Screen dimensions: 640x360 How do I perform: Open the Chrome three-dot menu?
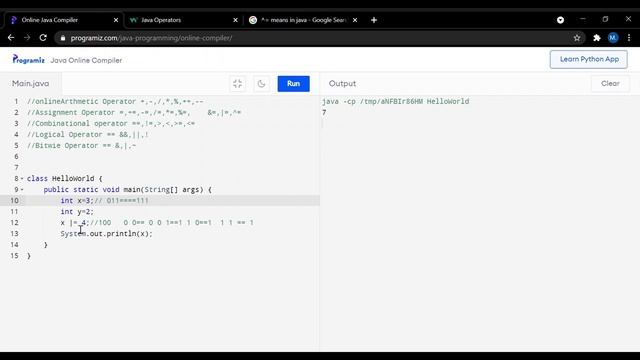(629, 38)
